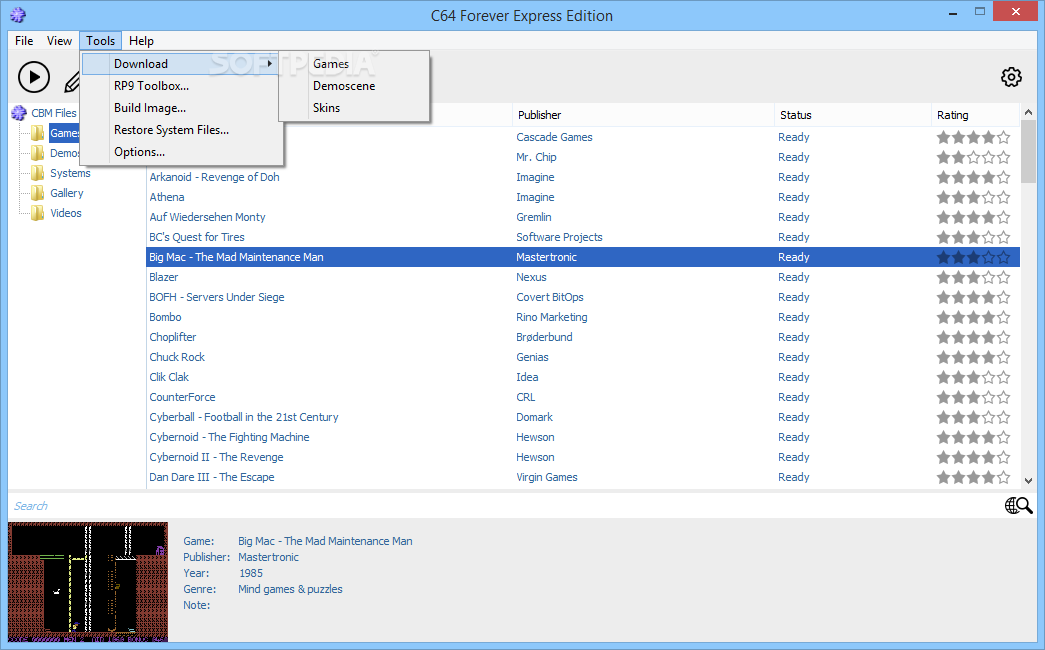Select the Systems folder icon
This screenshot has width=1045, height=650.
[x=38, y=173]
